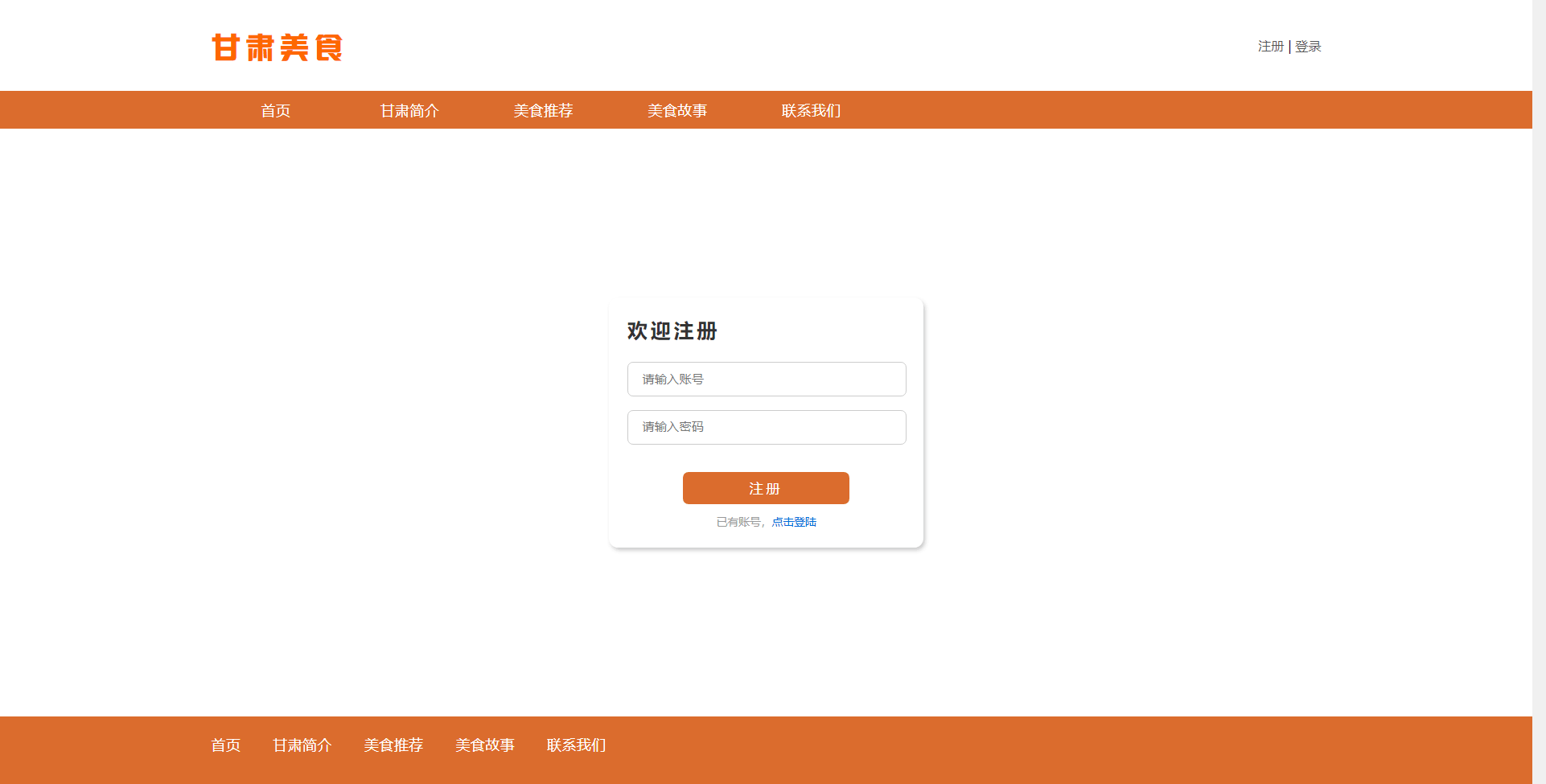Open the 登录 link in header
Screen dimensions: 1546x784
[1308, 47]
